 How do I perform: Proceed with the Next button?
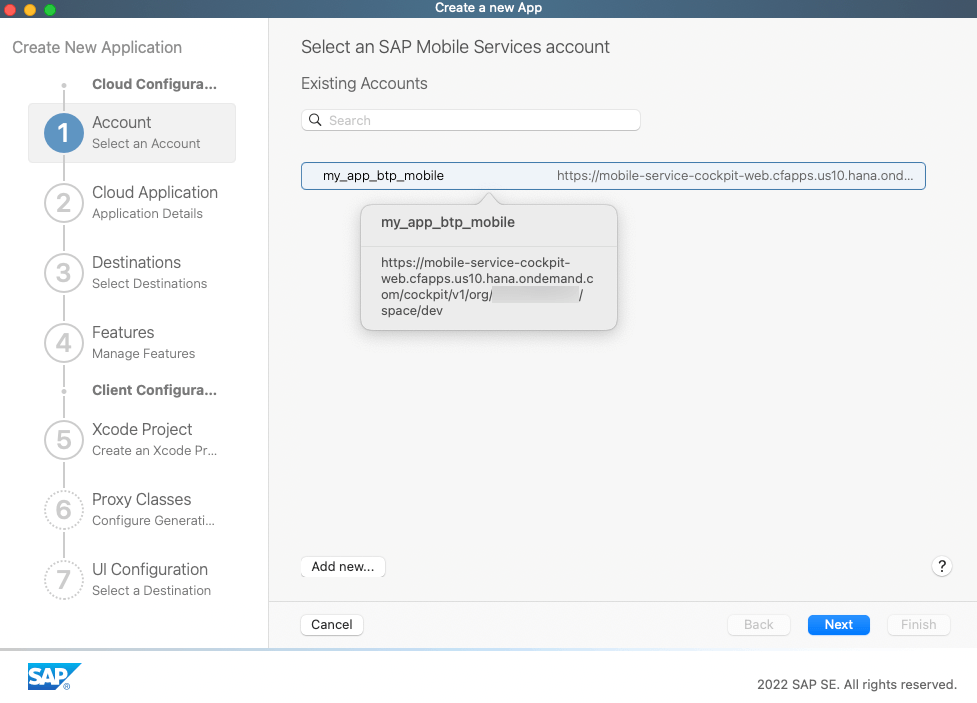[839, 624]
